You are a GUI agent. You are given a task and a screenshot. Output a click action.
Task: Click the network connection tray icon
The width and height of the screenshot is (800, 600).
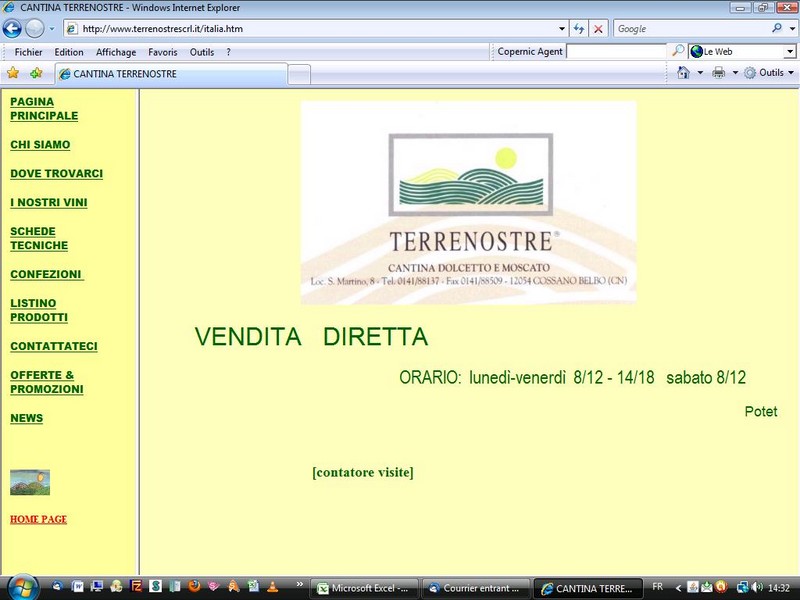click(743, 587)
